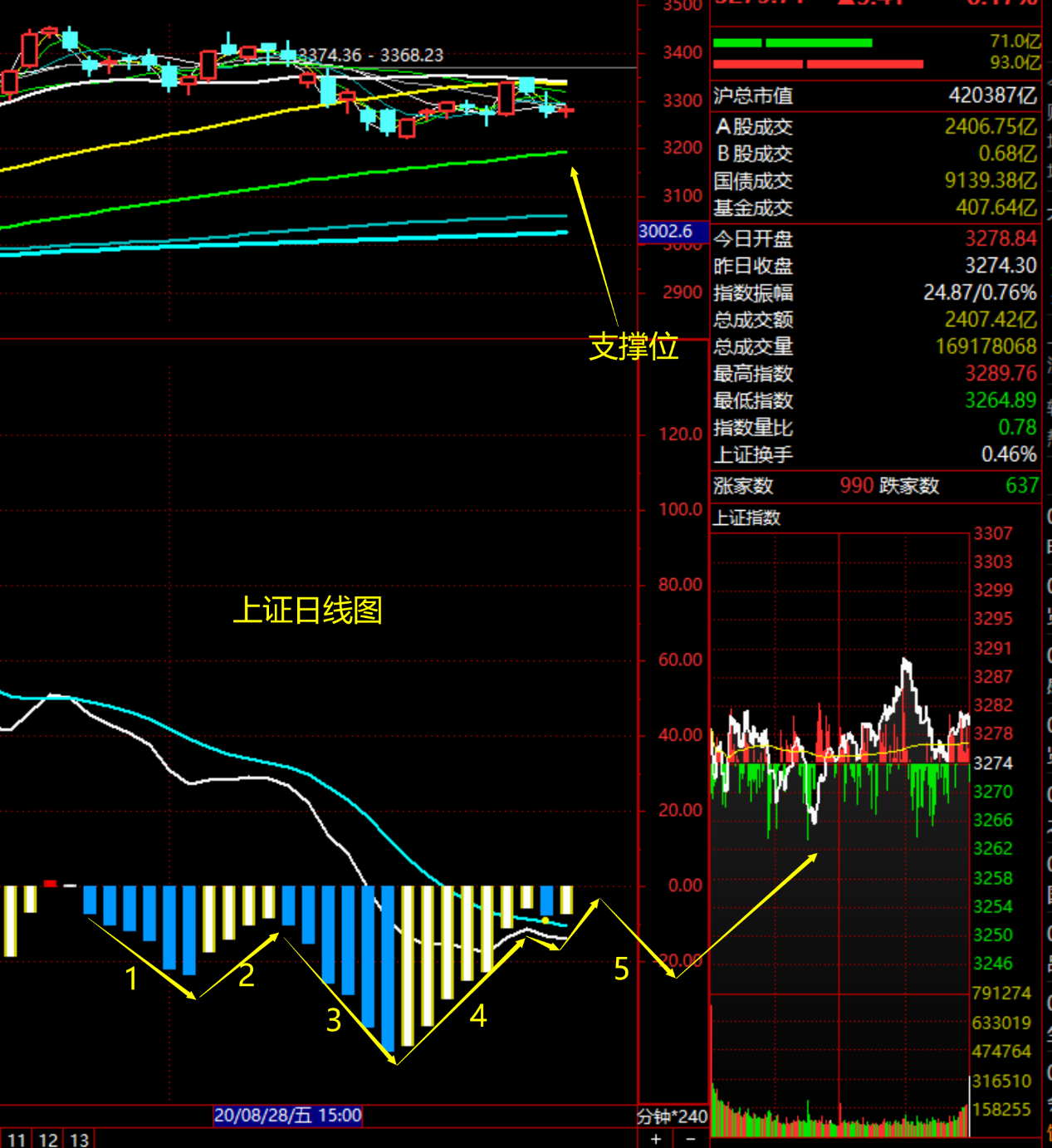Click the red sell volume bar beside 93.0亿
Screen dimensions: 1052x1148
[x=818, y=64]
